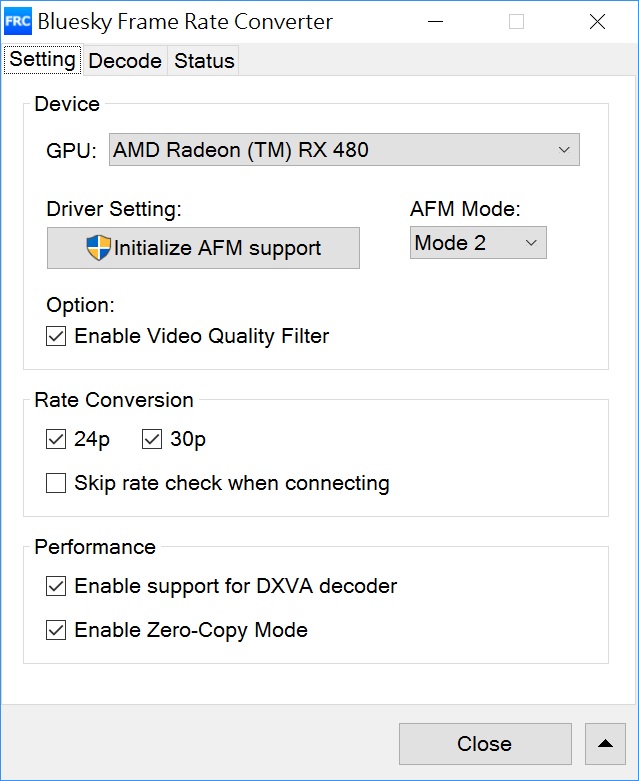Close the window using the title bar X

597,21
